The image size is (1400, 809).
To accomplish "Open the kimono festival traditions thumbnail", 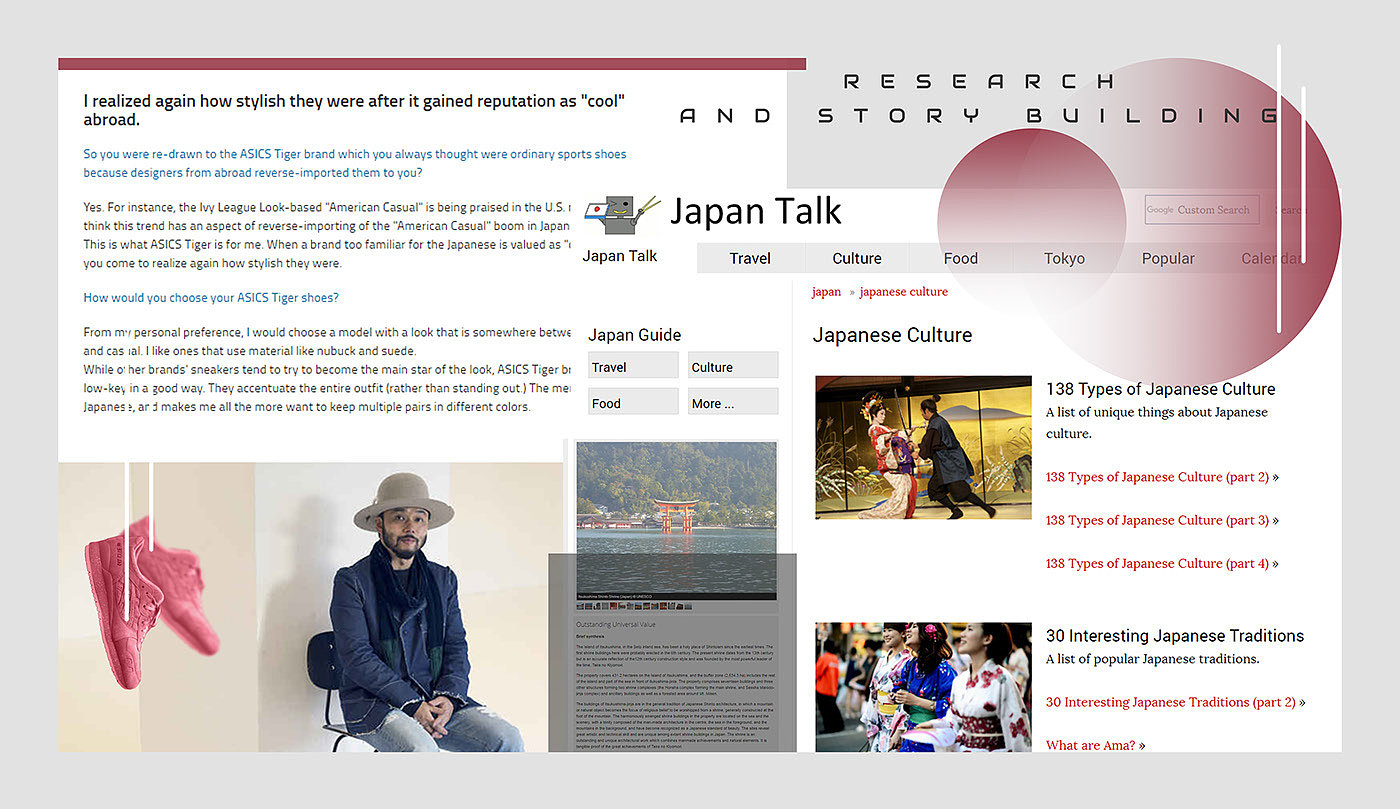I will click(923, 687).
